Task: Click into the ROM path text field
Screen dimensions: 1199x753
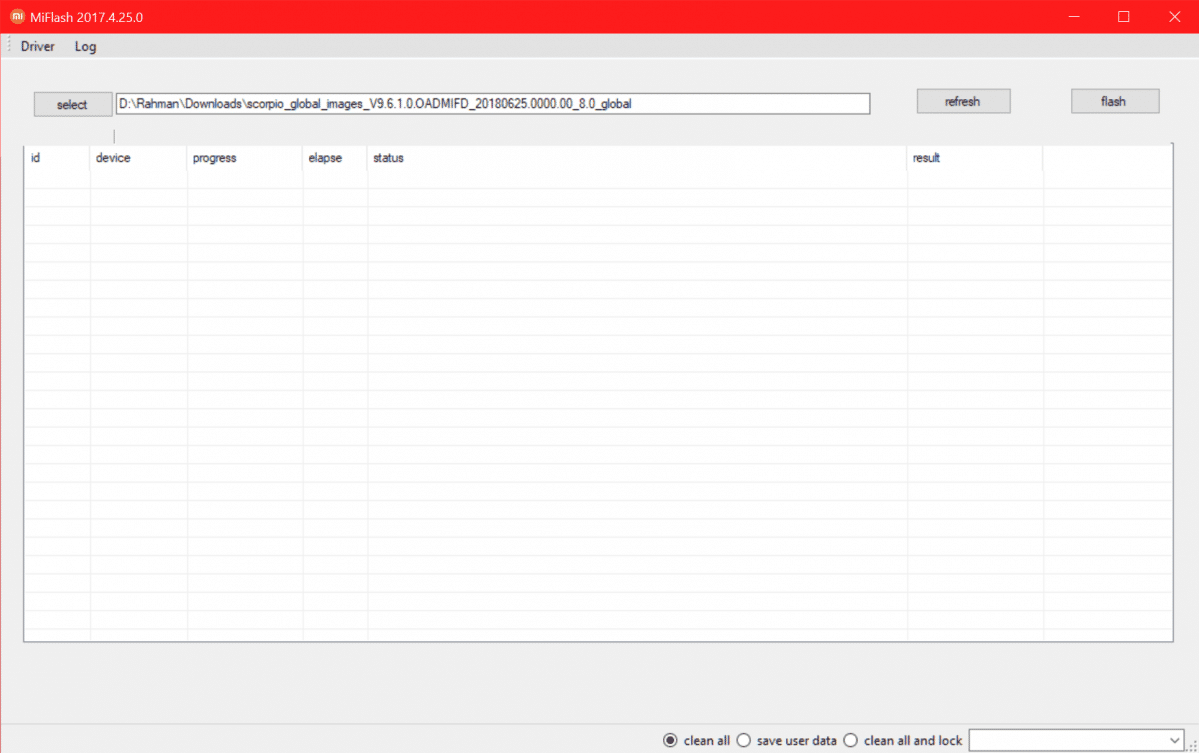Action: (x=492, y=104)
